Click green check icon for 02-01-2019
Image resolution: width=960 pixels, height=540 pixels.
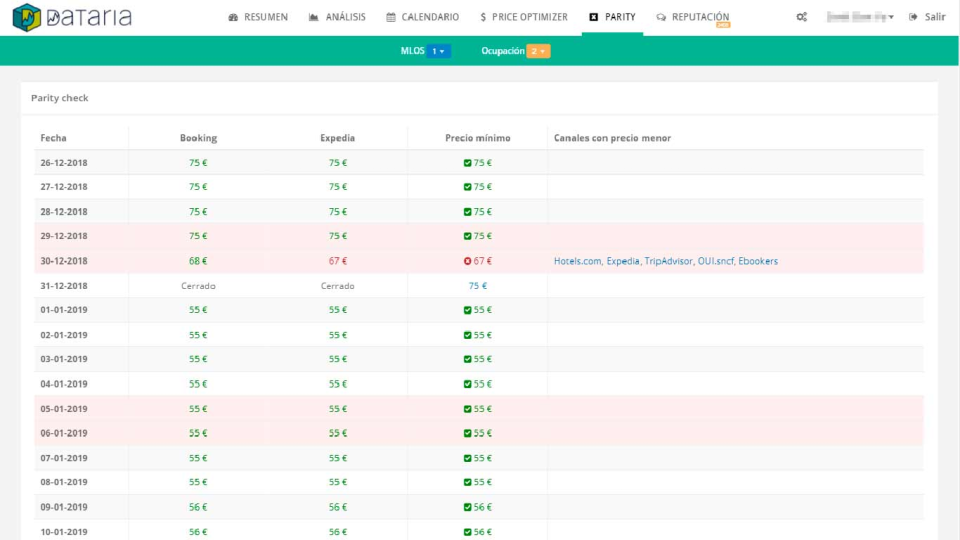tap(467, 335)
